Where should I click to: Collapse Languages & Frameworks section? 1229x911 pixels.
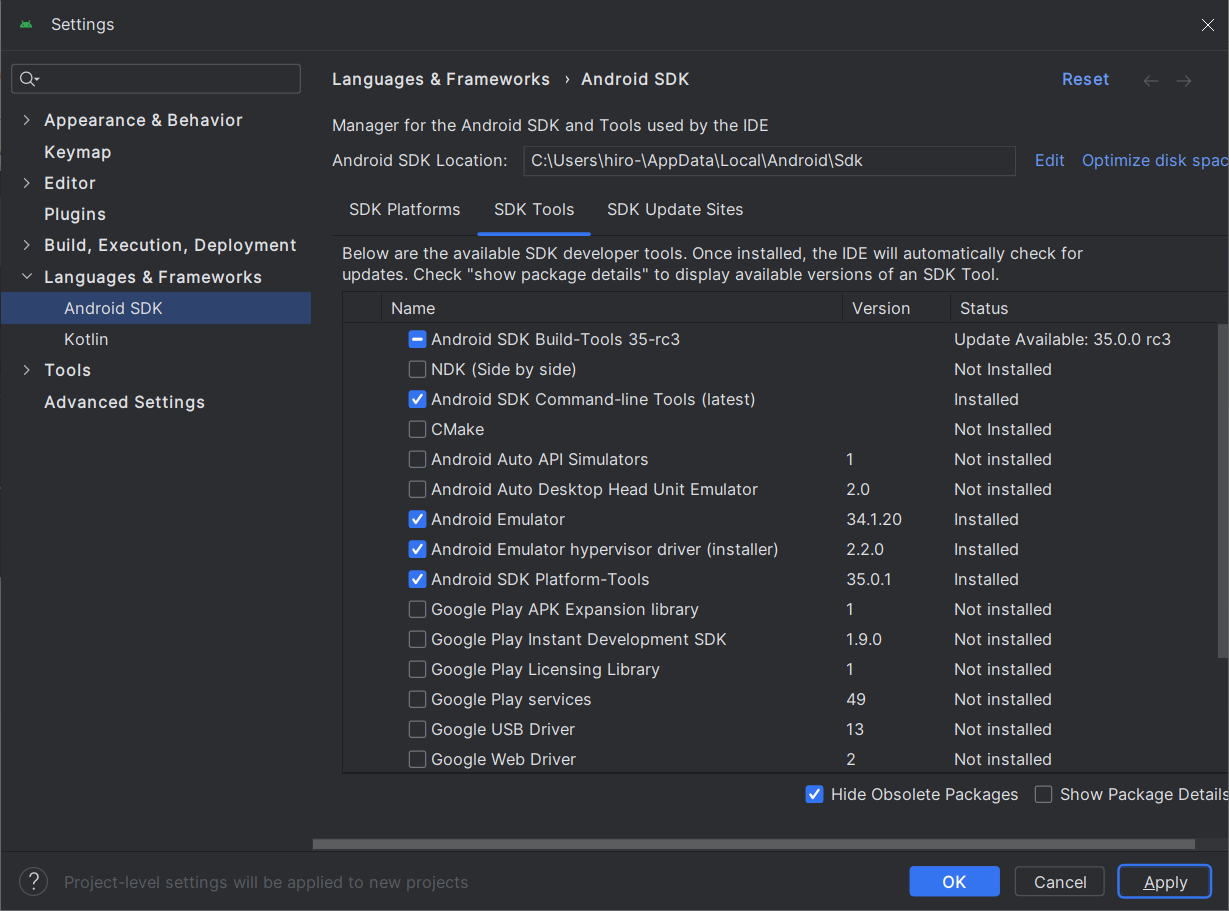(x=26, y=277)
